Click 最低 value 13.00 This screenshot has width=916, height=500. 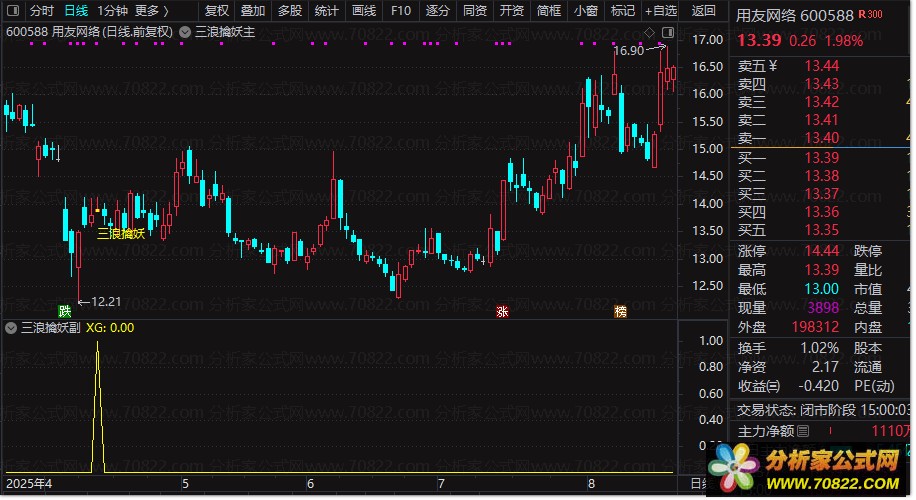821,289
